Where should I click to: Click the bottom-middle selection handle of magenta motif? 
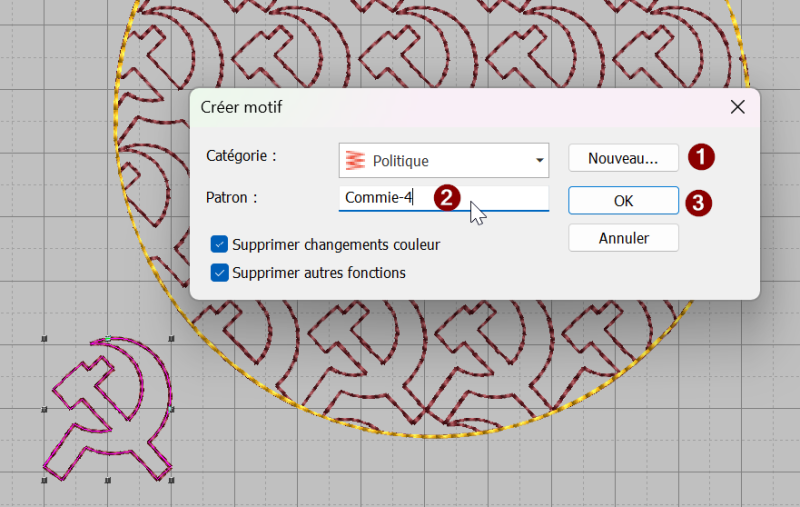tap(108, 480)
